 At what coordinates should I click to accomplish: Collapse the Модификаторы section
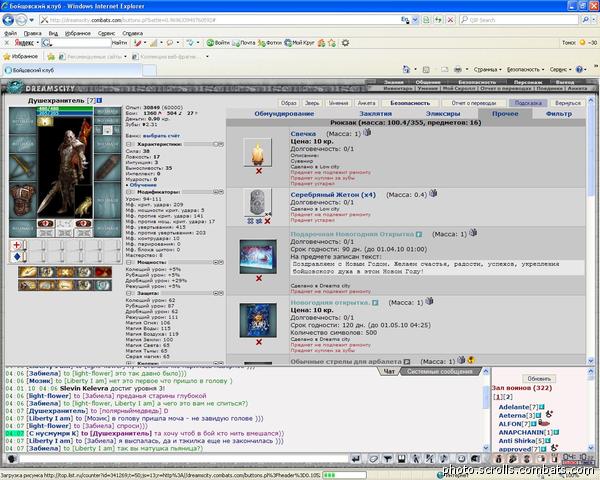pyautogui.click(x=129, y=192)
